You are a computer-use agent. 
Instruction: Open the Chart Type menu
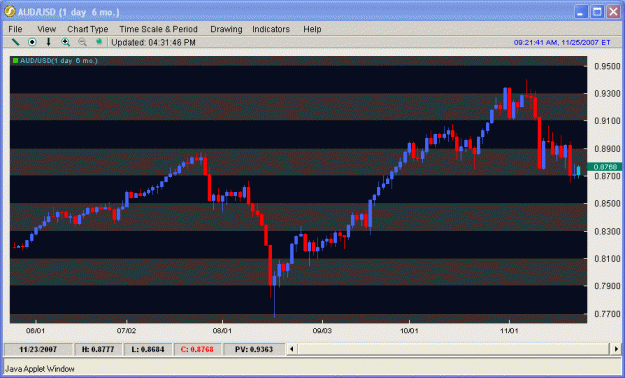click(88, 29)
